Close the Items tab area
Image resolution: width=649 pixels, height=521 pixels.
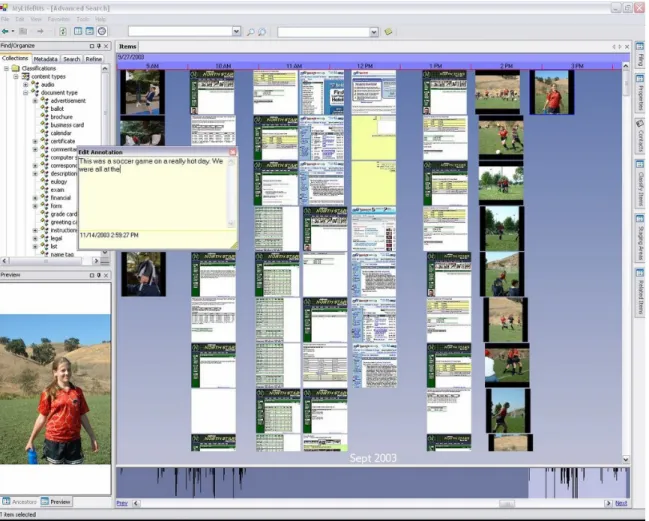click(627, 47)
